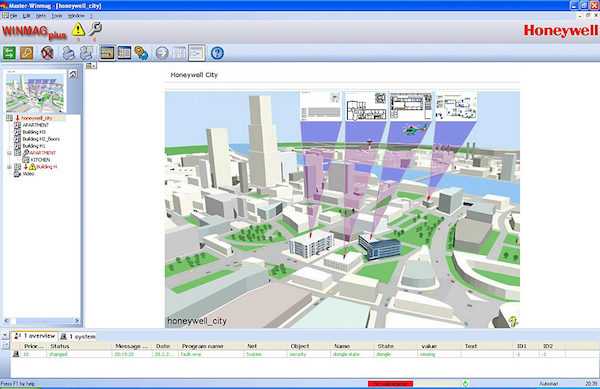Click the list view window icon
The height and width of the screenshot is (389, 600).
pos(124,53)
